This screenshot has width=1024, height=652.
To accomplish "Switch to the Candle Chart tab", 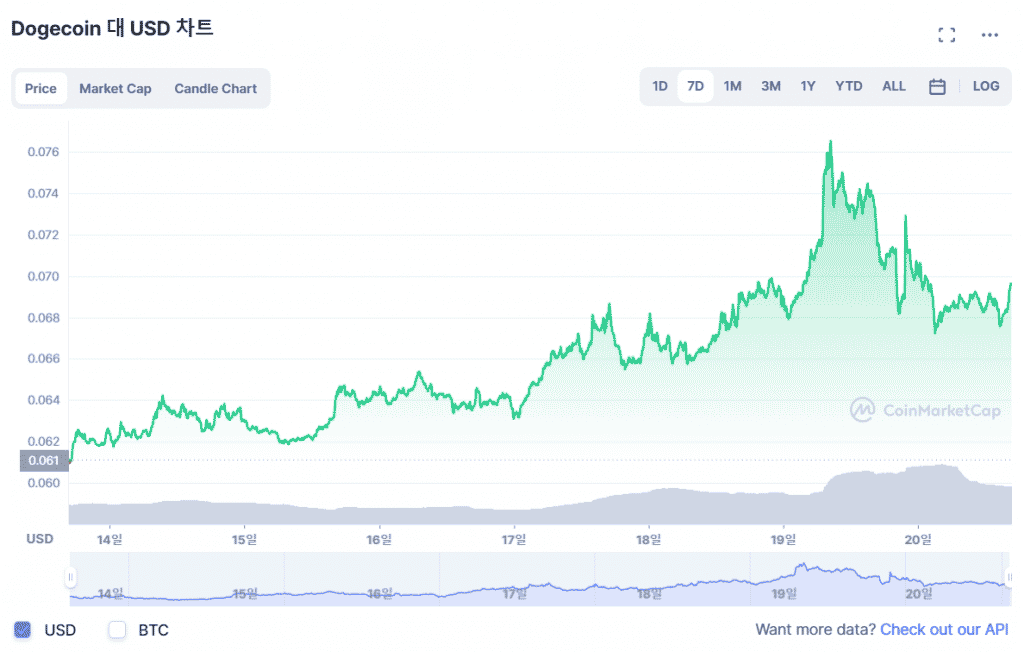I will click(x=216, y=88).
